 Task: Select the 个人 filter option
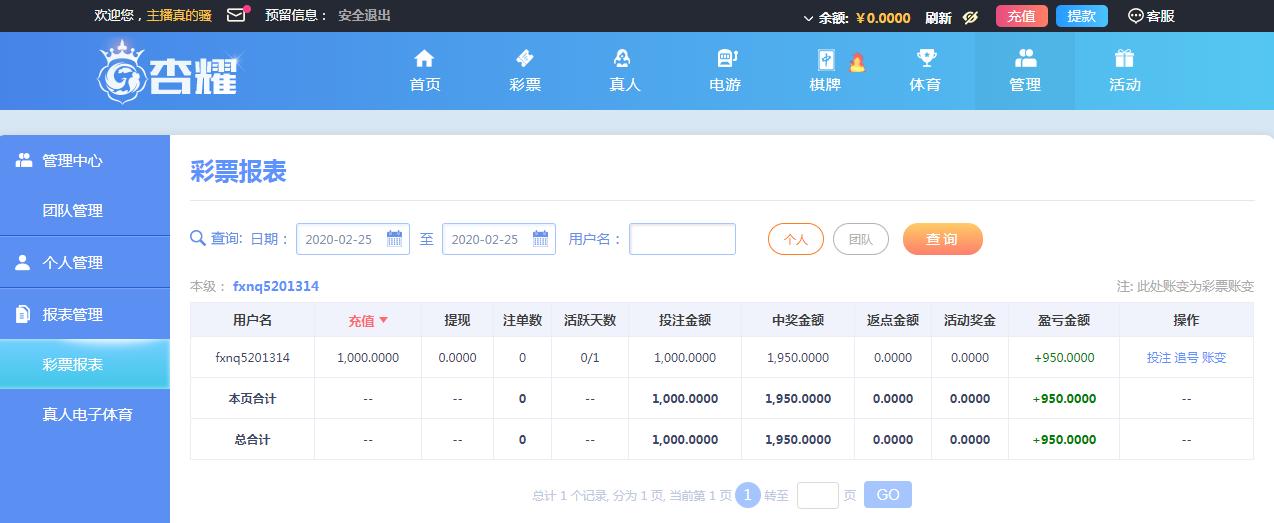coord(795,240)
